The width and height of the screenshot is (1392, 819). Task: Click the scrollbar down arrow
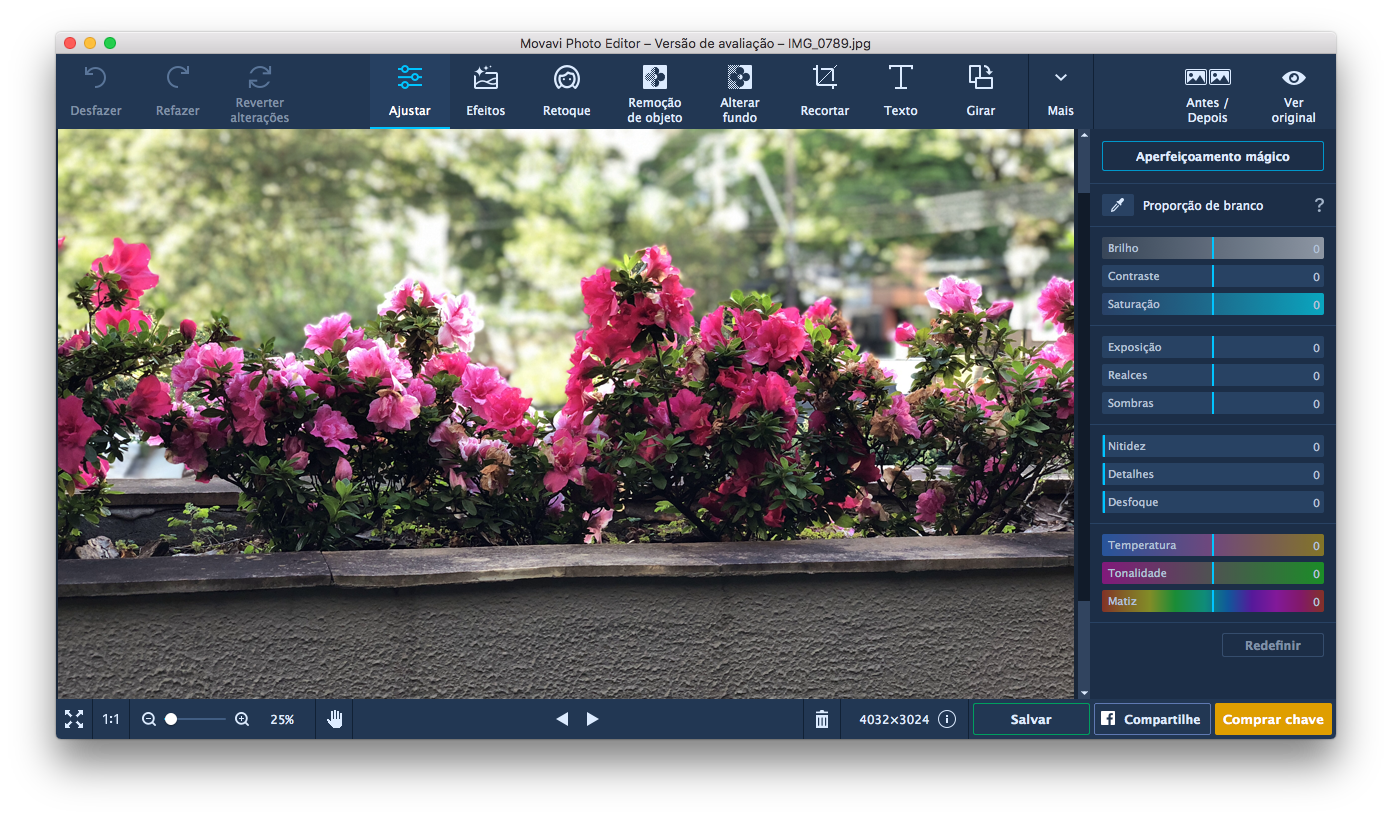(x=1084, y=693)
